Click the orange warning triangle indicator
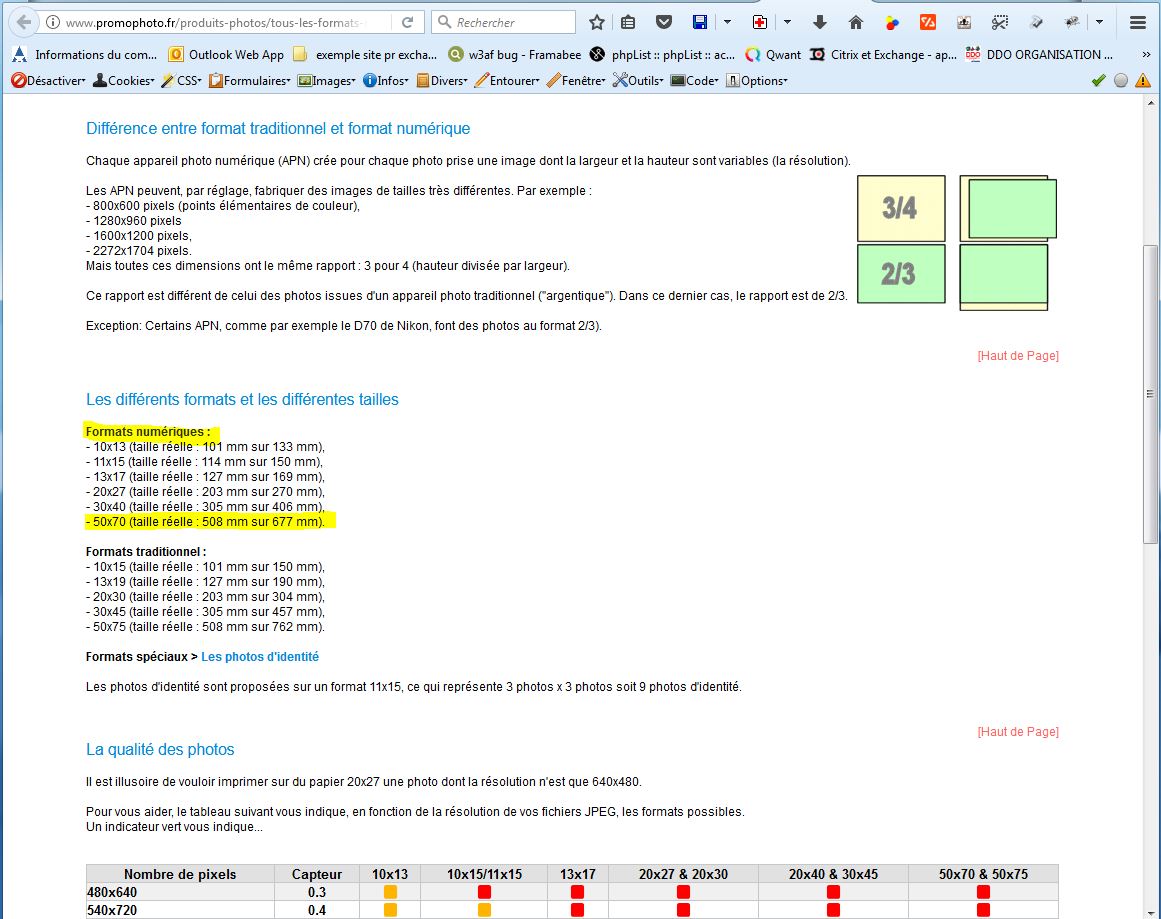Image resolution: width=1161 pixels, height=919 pixels. pos(1143,81)
